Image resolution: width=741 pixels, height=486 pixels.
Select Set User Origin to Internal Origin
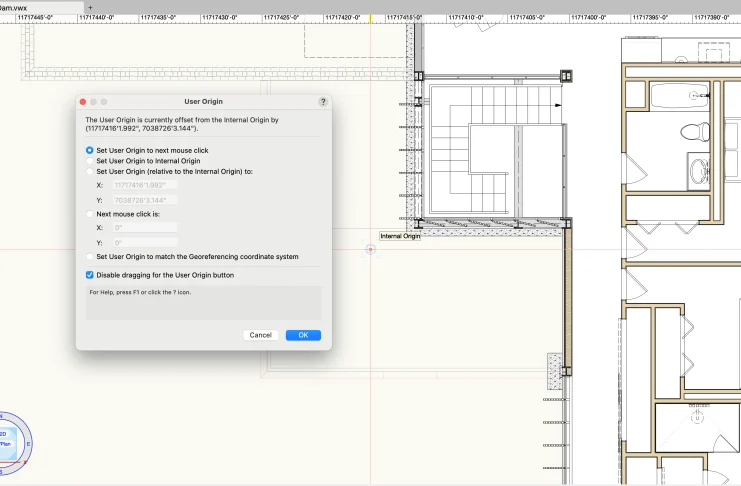coord(90,161)
